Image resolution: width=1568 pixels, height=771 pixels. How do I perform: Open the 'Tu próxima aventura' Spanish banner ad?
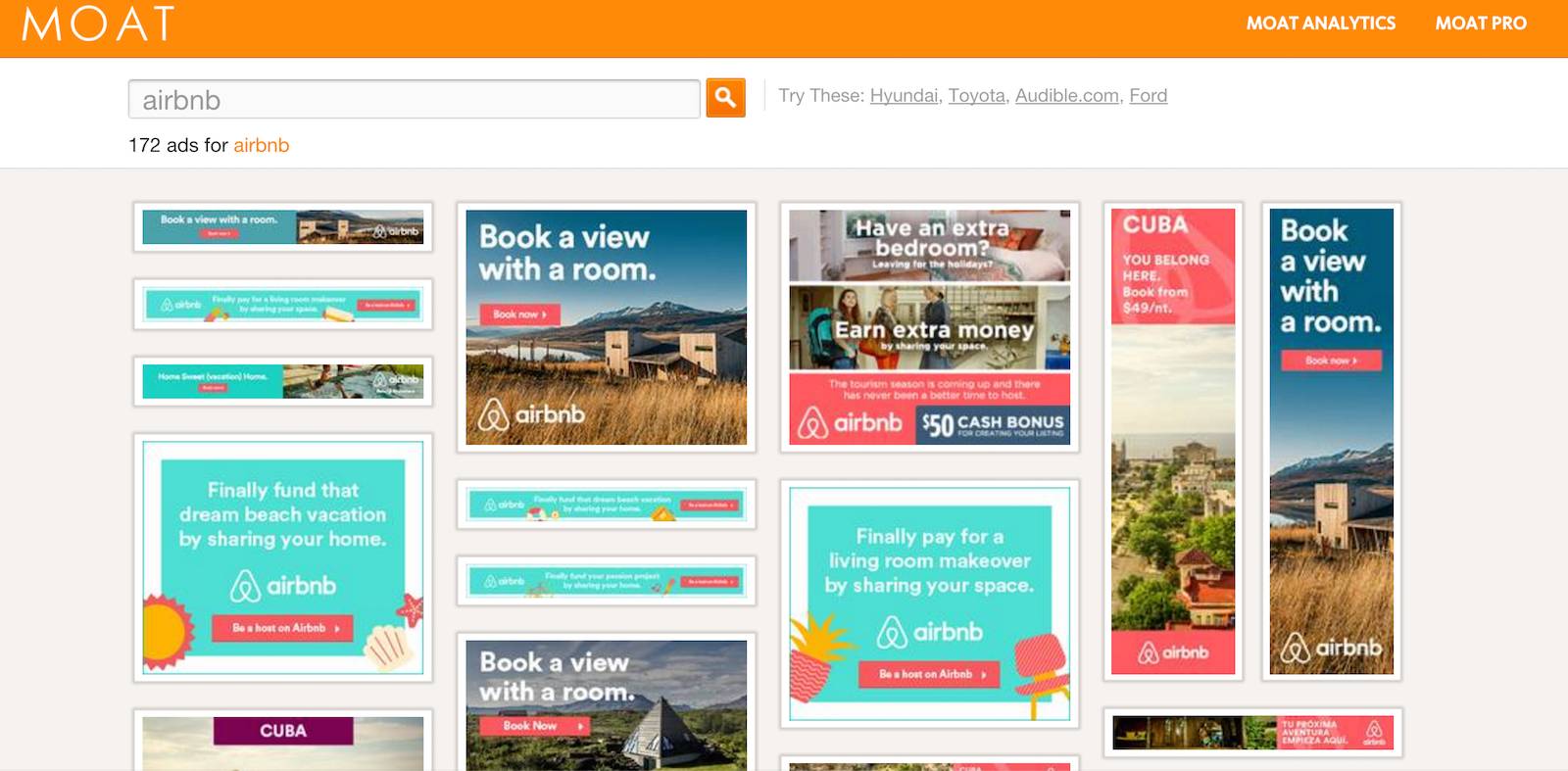pyautogui.click(x=1252, y=732)
